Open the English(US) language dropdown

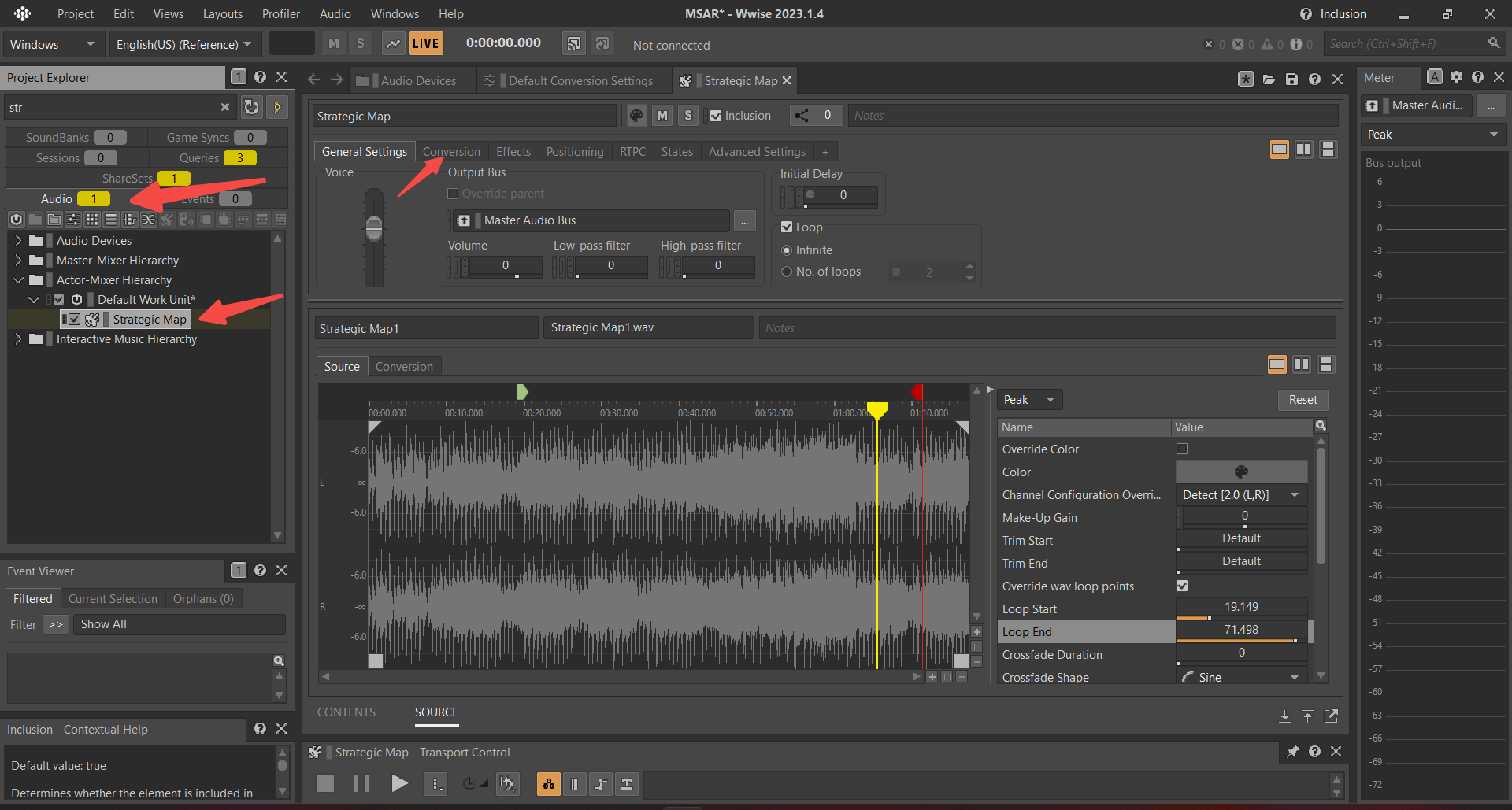click(184, 44)
